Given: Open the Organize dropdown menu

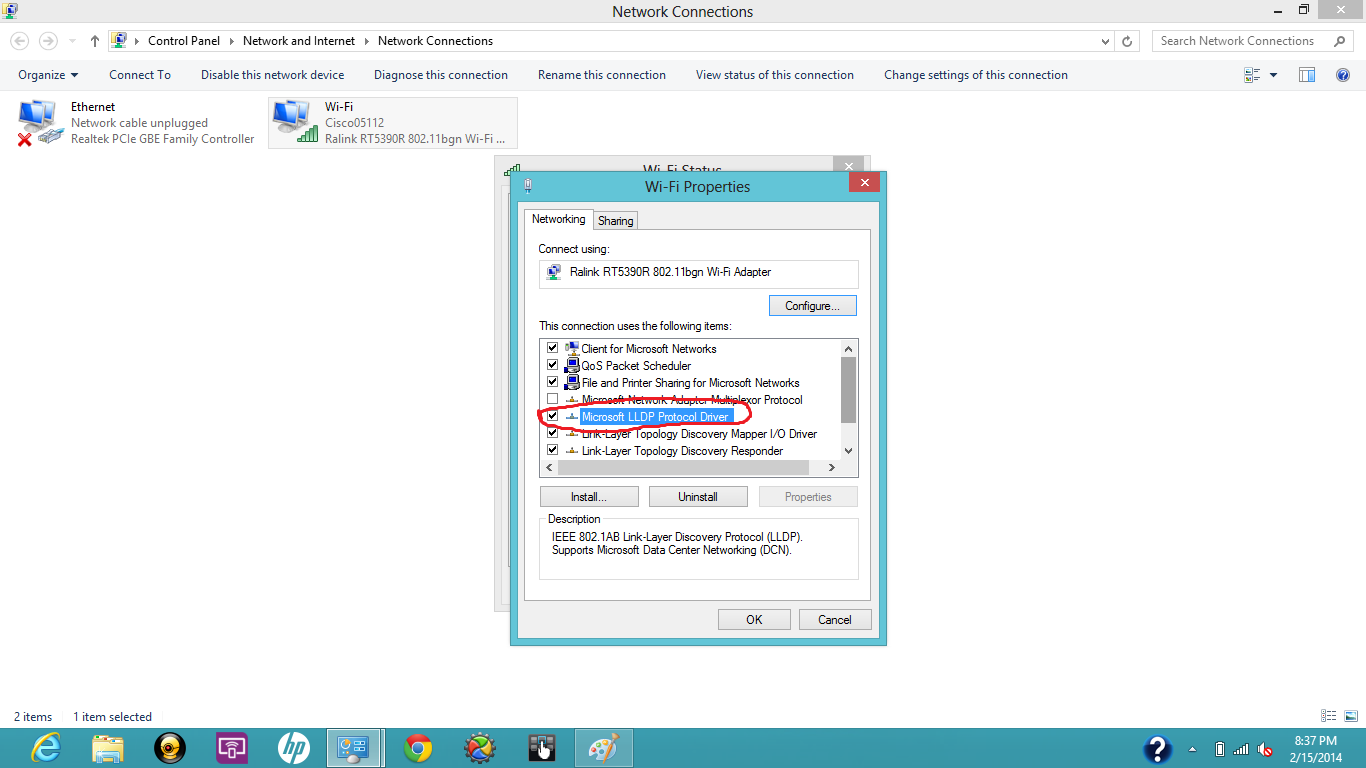Looking at the screenshot, I should tap(48, 75).
